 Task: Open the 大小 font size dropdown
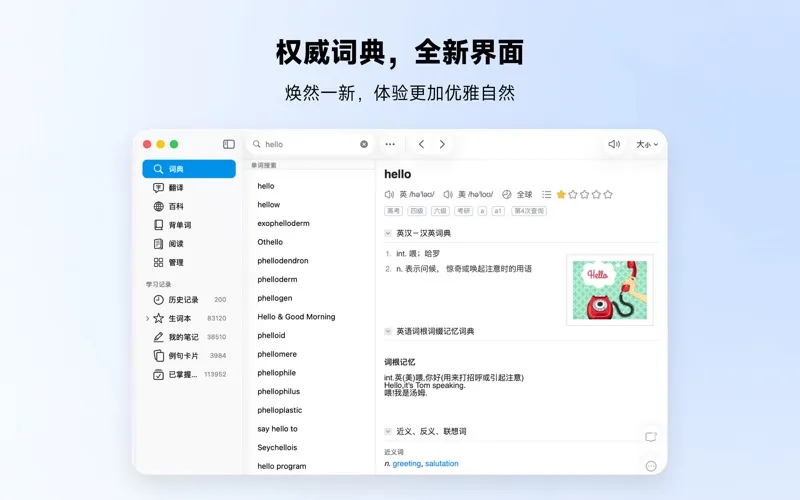coord(647,144)
